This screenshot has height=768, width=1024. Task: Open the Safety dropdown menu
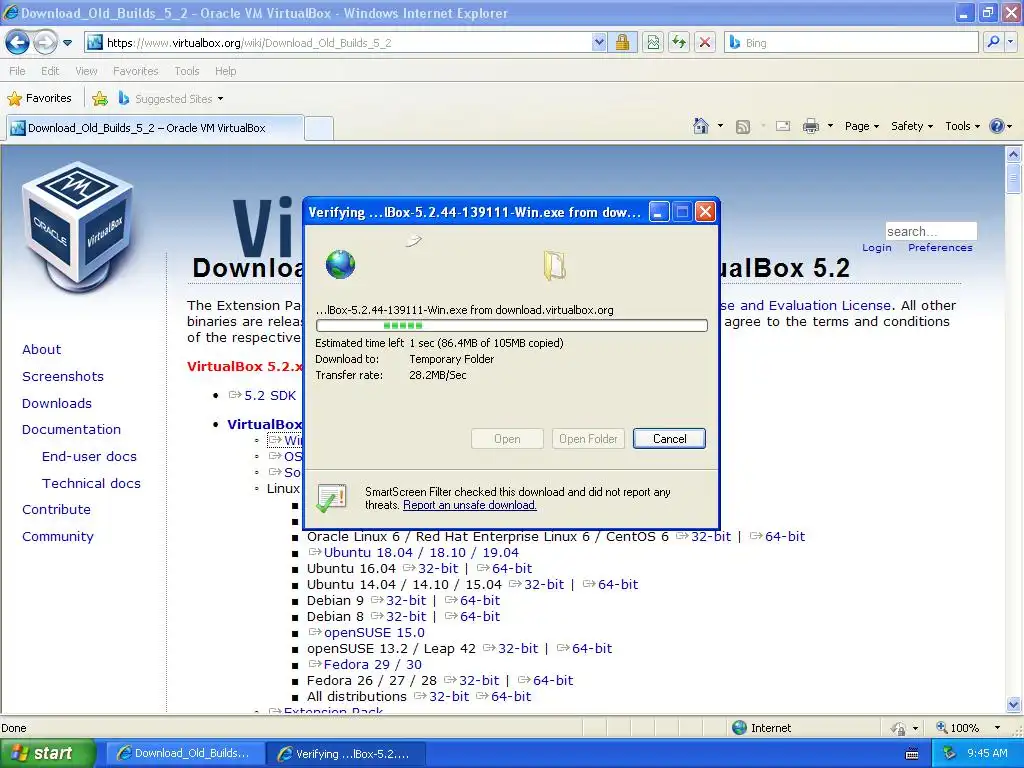pyautogui.click(x=912, y=126)
